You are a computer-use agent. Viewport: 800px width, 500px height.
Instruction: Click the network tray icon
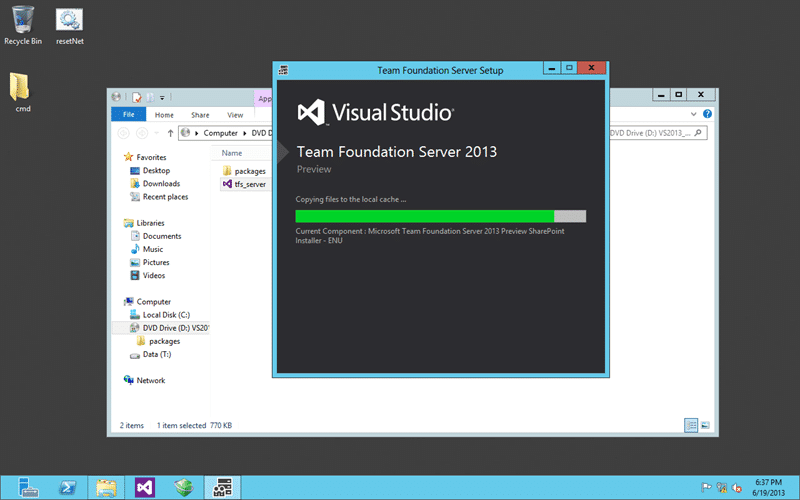coord(721,488)
